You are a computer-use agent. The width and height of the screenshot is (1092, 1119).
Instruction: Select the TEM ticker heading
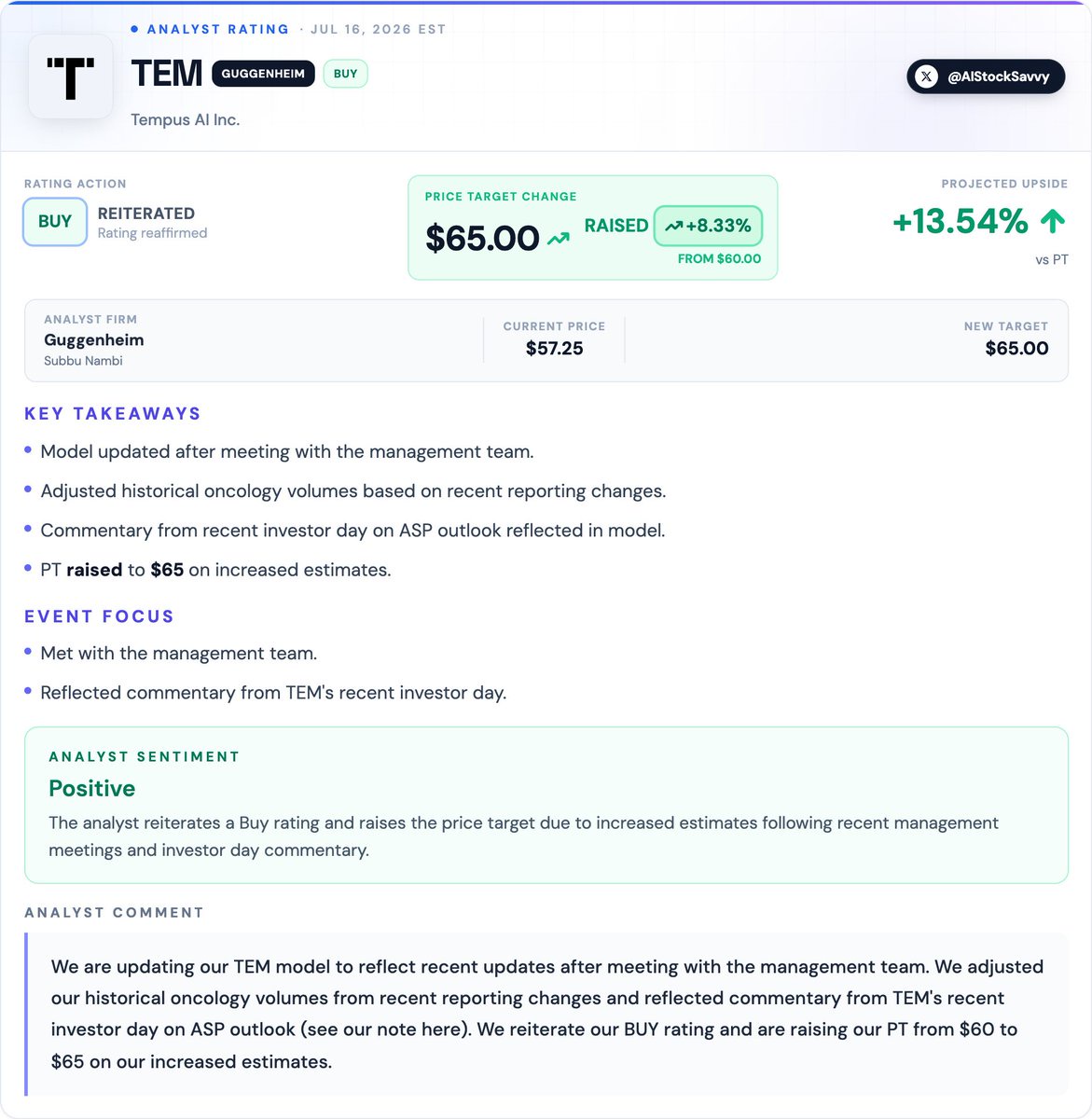click(167, 73)
